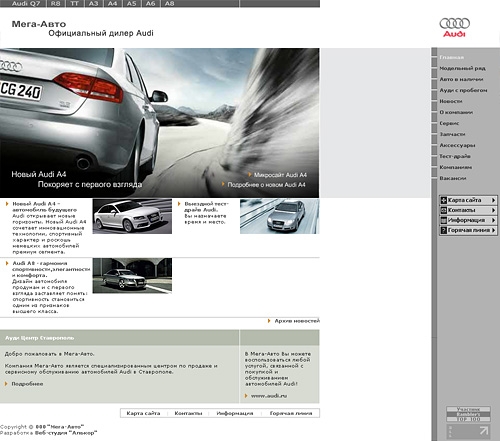This screenshot has height=441, width=500.
Task: Click Подробнее under the welcome text
Action: point(27,384)
